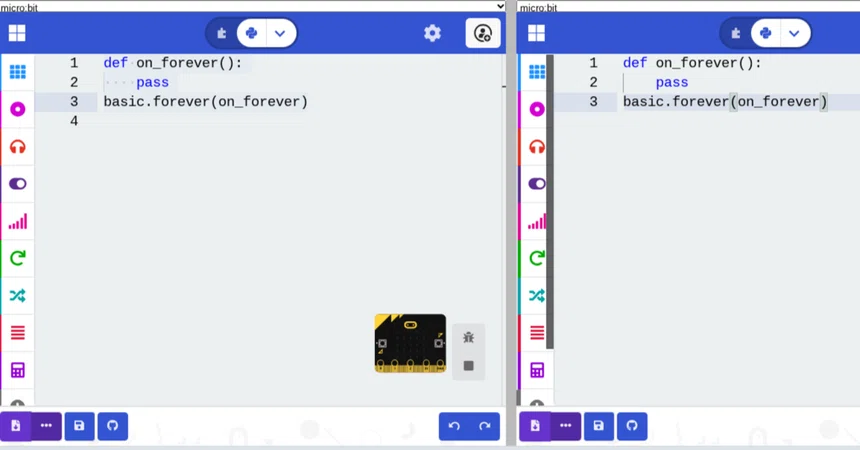Switch to Python view in right editor
The image size is (860, 450).
[x=766, y=33]
